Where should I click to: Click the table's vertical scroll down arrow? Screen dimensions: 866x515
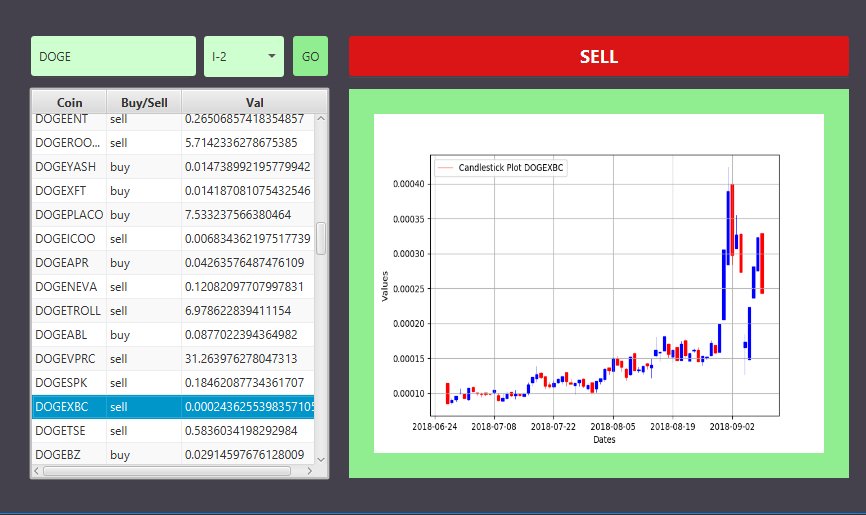coord(321,459)
